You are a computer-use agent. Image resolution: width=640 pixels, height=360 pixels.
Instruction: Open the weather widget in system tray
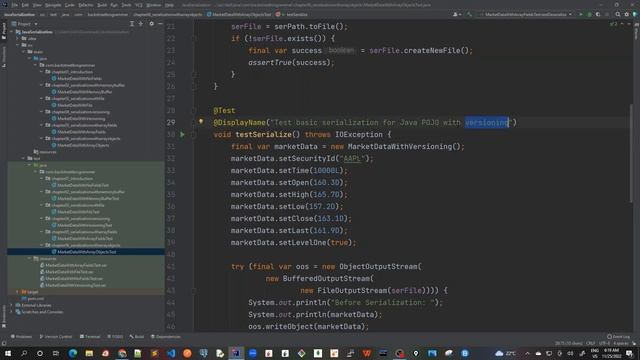click(505, 353)
